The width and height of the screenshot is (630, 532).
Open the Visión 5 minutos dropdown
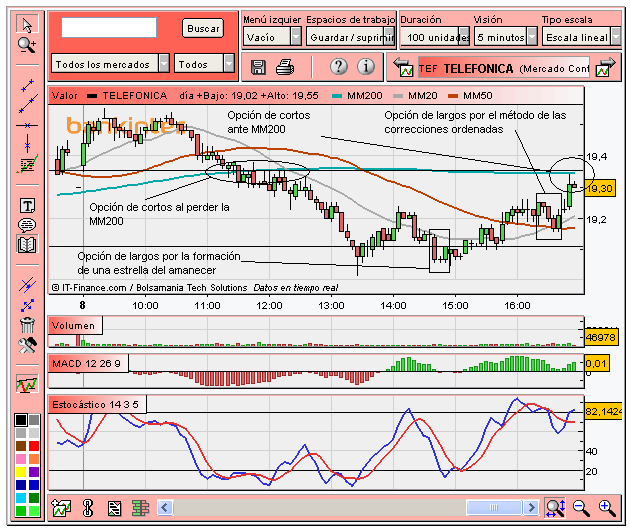point(505,37)
